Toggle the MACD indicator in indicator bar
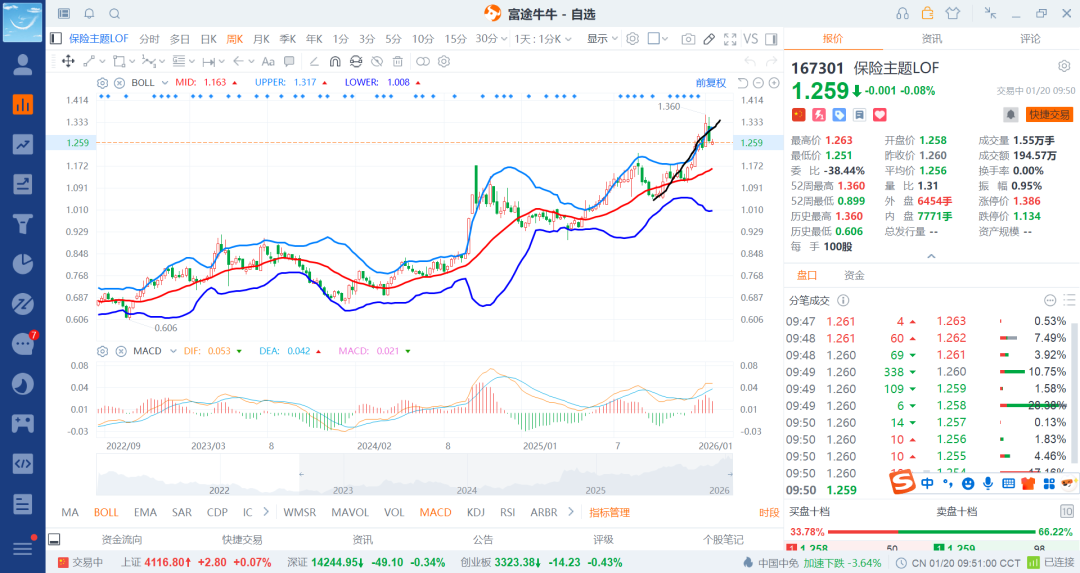Image resolution: width=1080 pixels, height=573 pixels. (435, 512)
